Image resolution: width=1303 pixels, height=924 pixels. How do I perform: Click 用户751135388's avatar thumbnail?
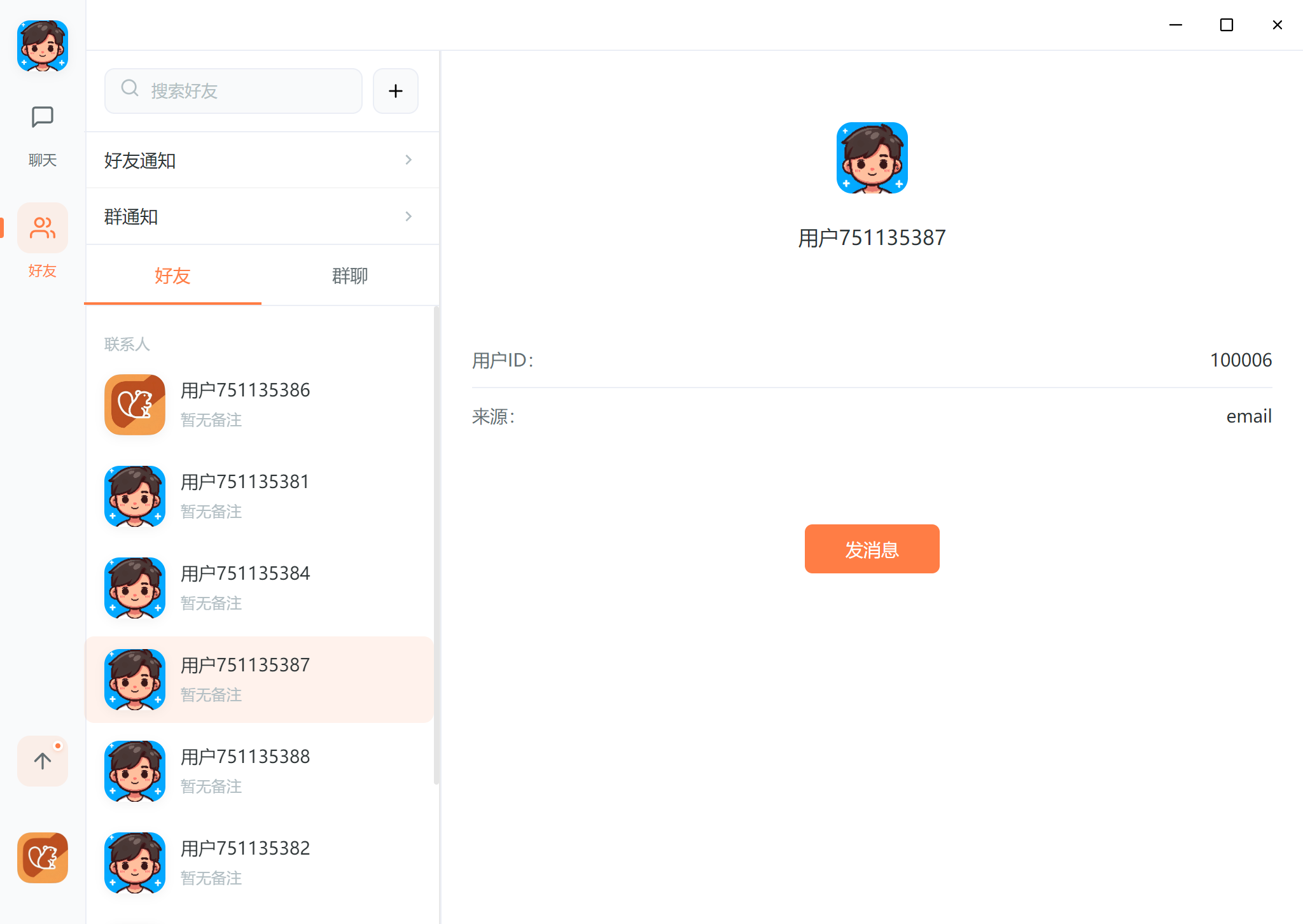click(x=134, y=771)
